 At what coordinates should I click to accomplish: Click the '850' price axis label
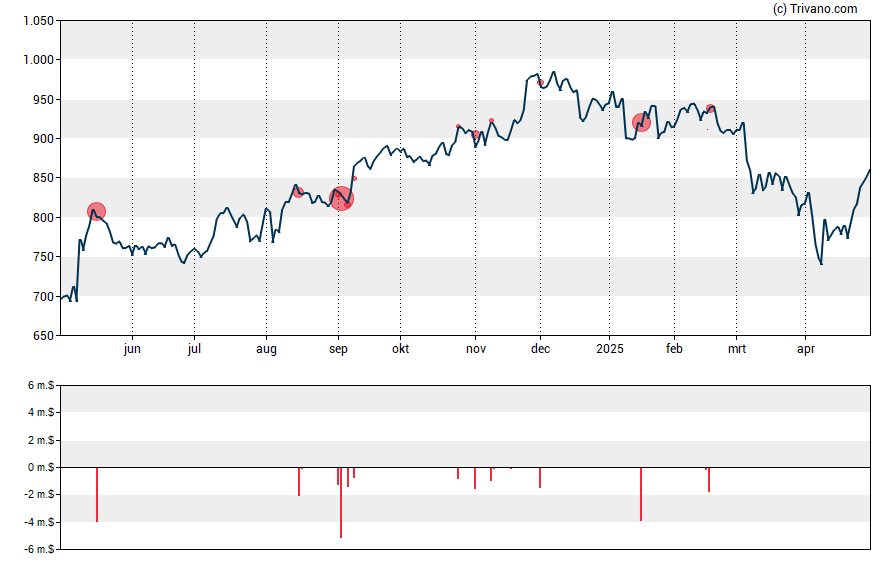point(44,178)
